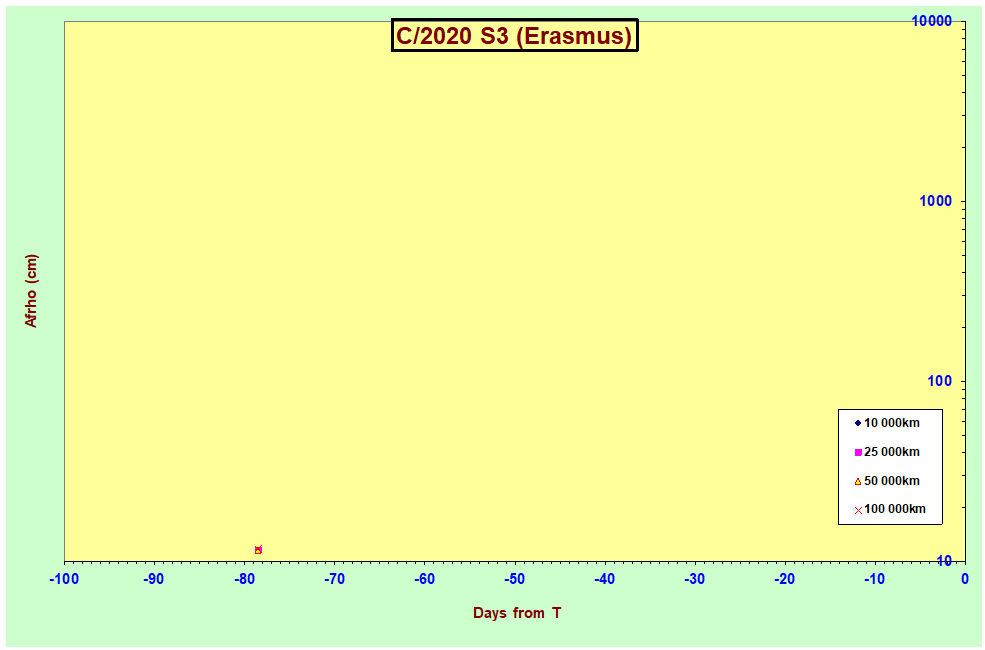Click the magenta square legend marker
The width and height of the screenshot is (985, 650).
(858, 452)
